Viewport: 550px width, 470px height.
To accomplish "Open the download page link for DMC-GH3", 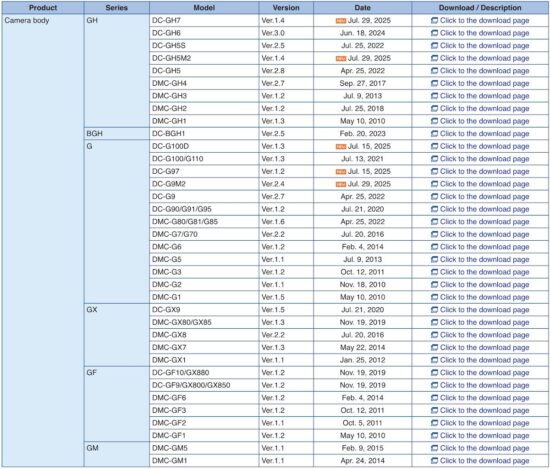I will pos(484,96).
